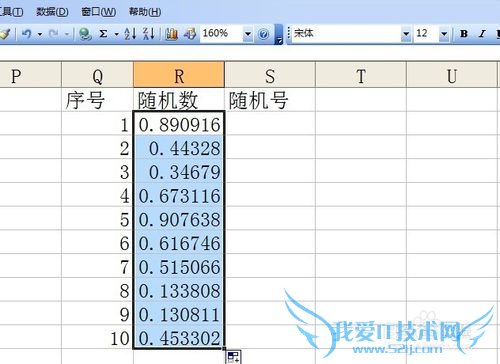Click the Undo toolbar icon
This screenshot has height=364, width=500.
point(27,34)
